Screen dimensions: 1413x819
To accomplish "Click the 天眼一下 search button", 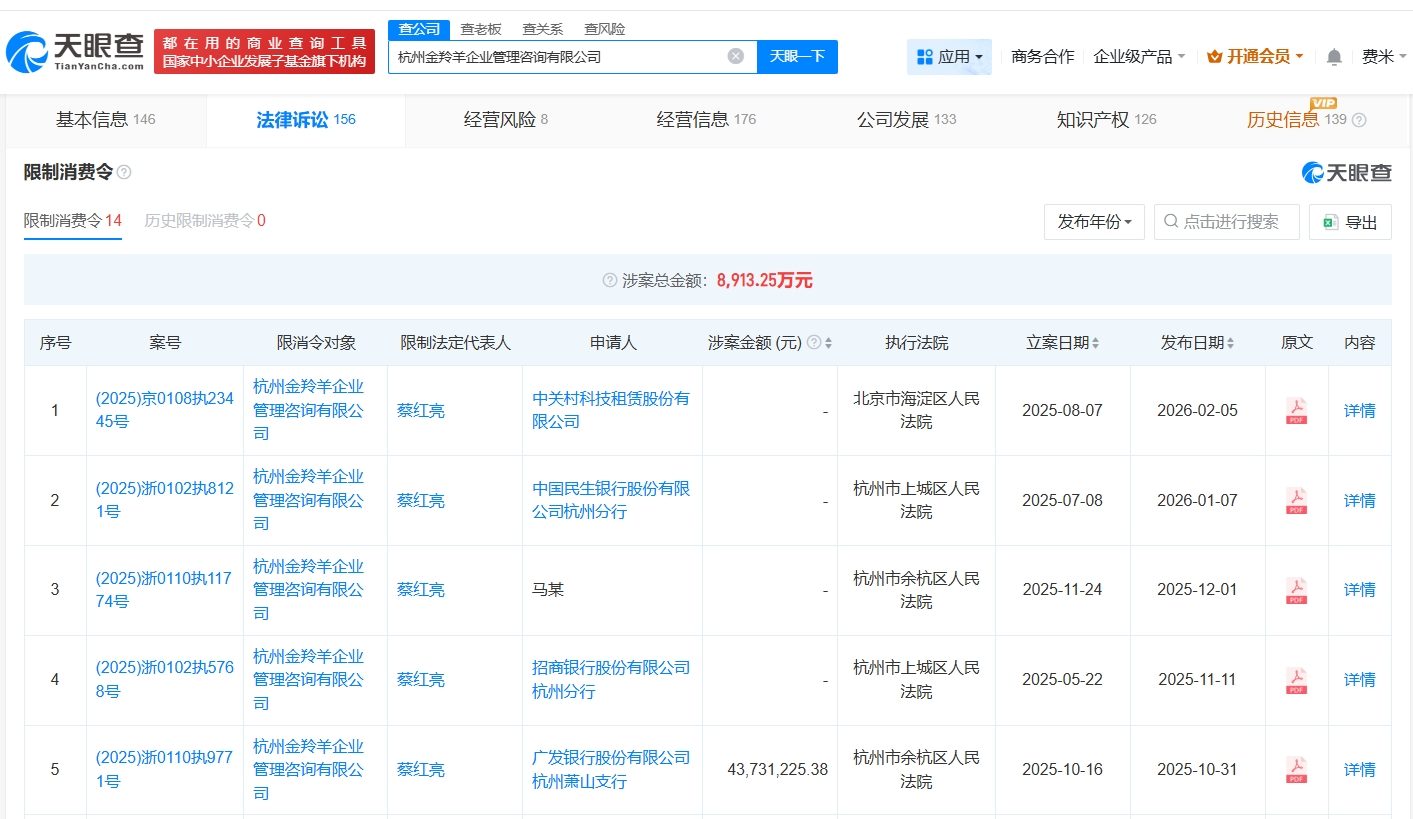I will pos(797,57).
